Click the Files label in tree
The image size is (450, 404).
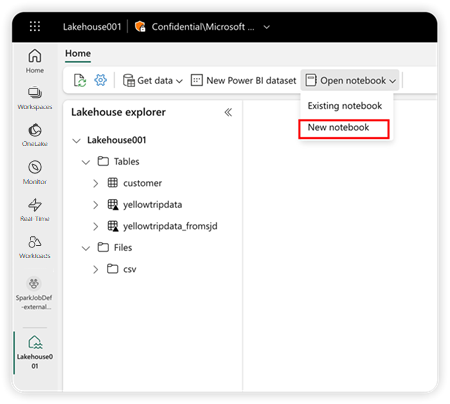(x=123, y=248)
